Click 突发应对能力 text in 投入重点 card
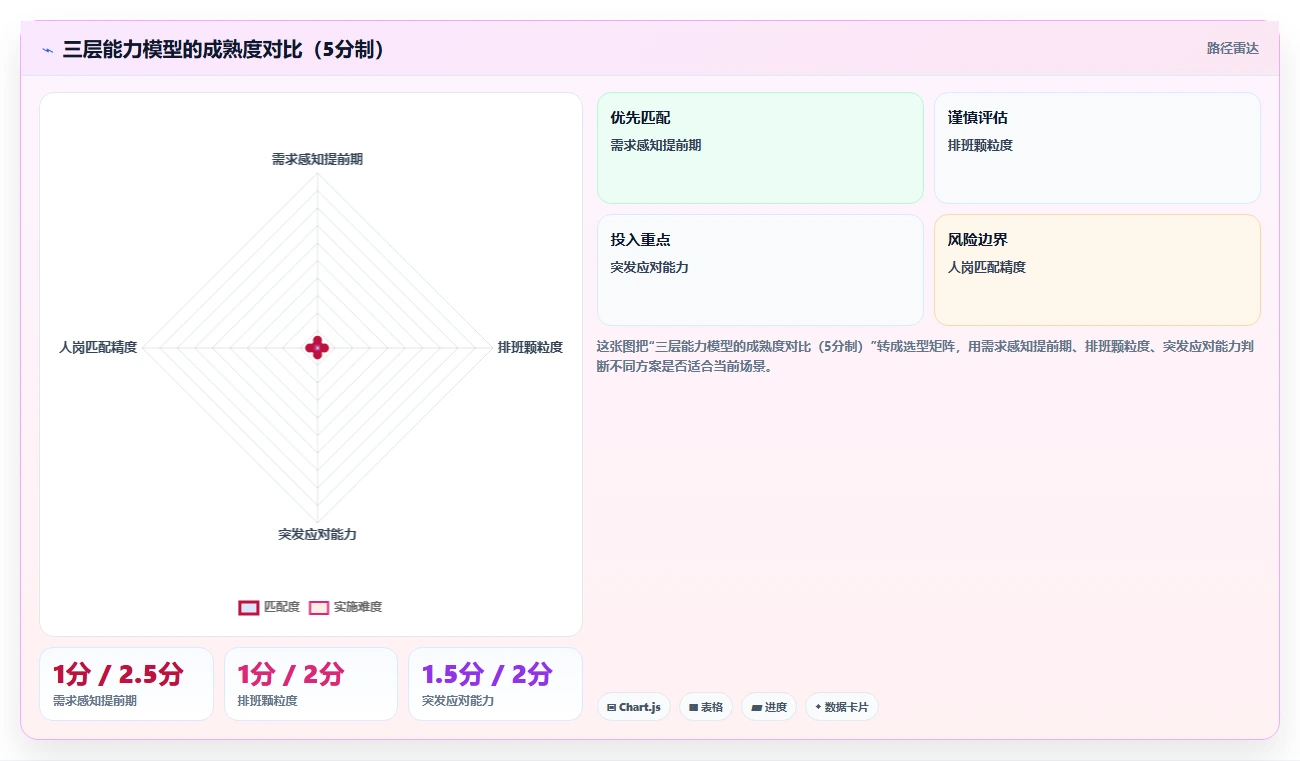 tap(649, 267)
